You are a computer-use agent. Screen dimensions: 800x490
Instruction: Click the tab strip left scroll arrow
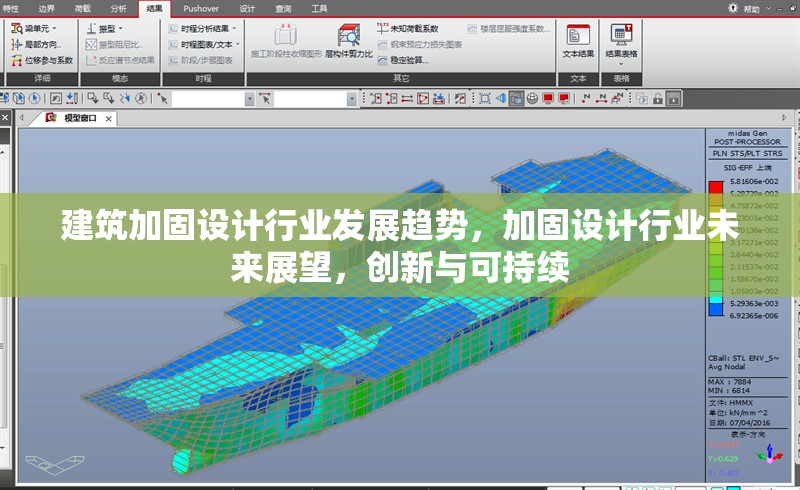tap(21, 118)
